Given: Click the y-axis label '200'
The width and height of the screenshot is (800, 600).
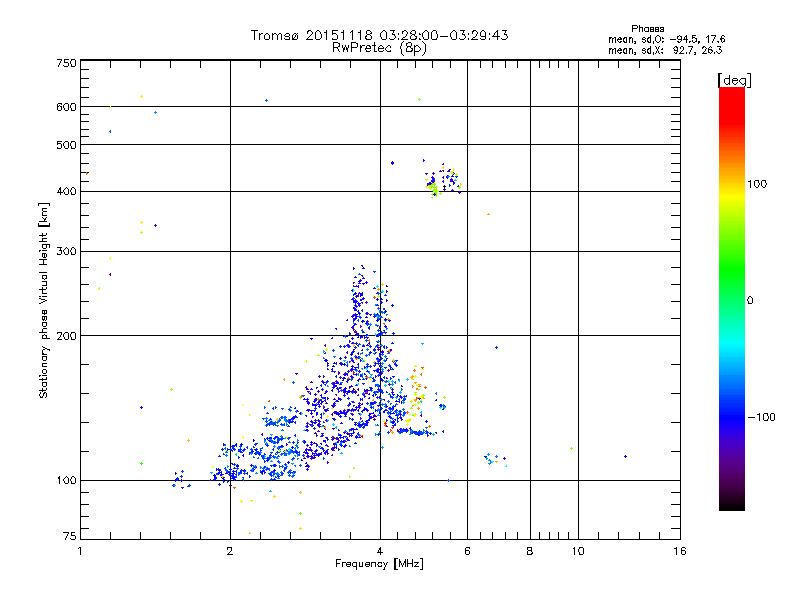Looking at the screenshot, I should click(66, 336).
